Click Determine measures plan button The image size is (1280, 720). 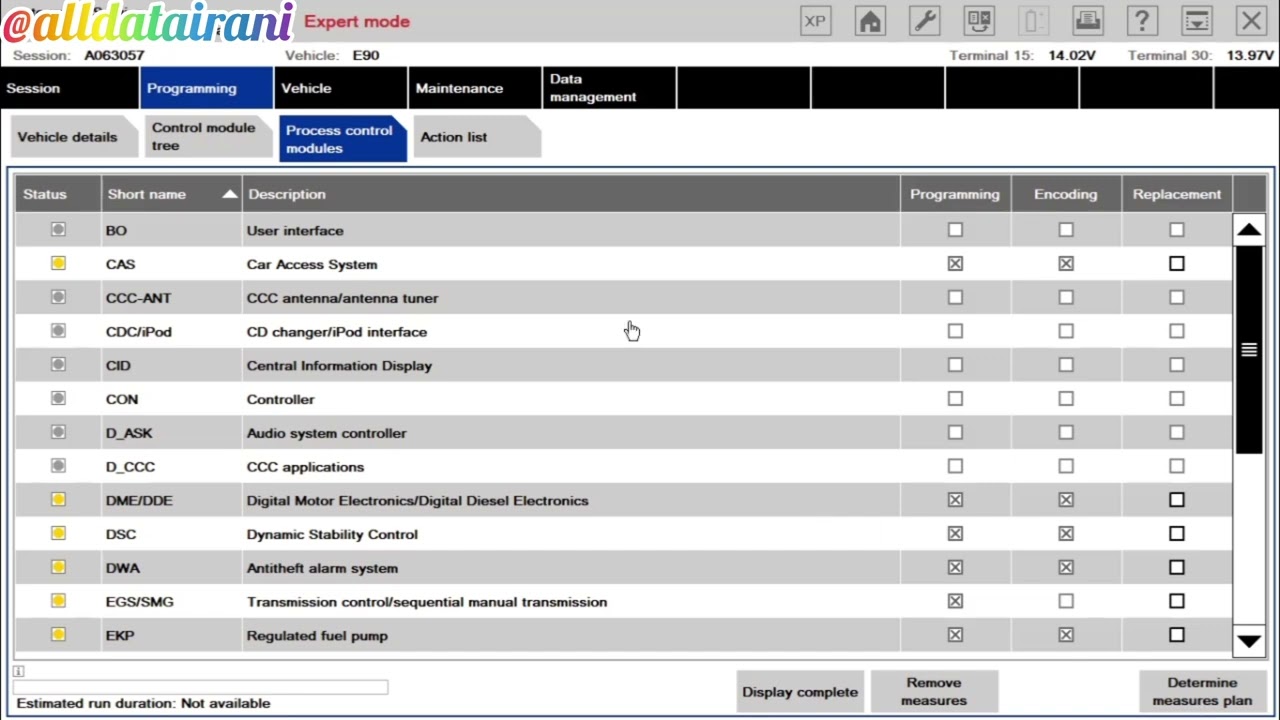pos(1202,692)
